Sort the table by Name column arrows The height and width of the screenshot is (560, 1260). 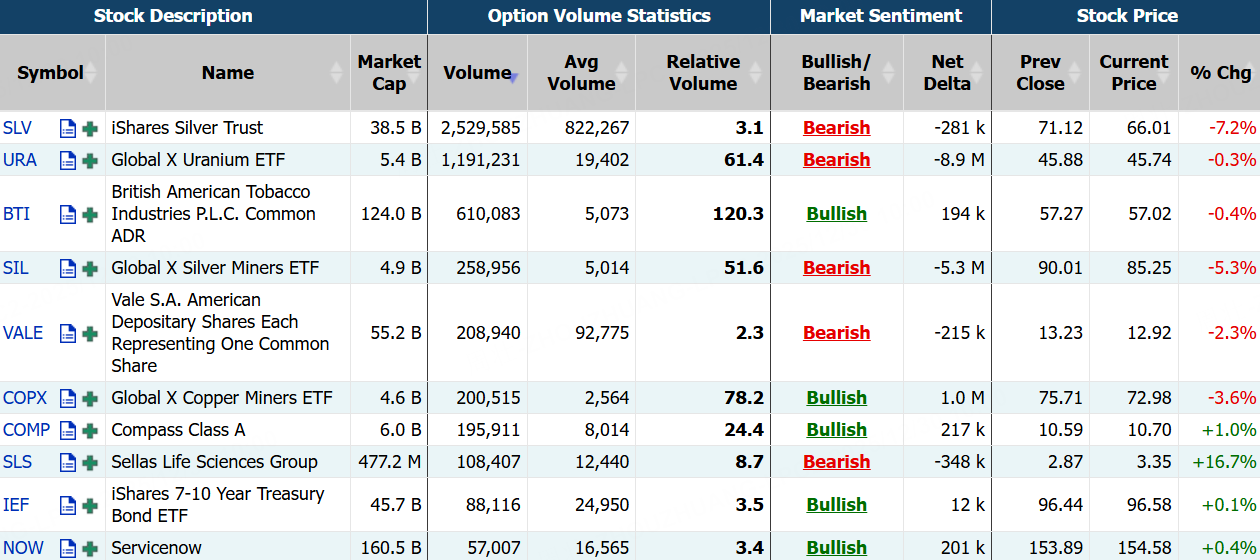pos(336,73)
